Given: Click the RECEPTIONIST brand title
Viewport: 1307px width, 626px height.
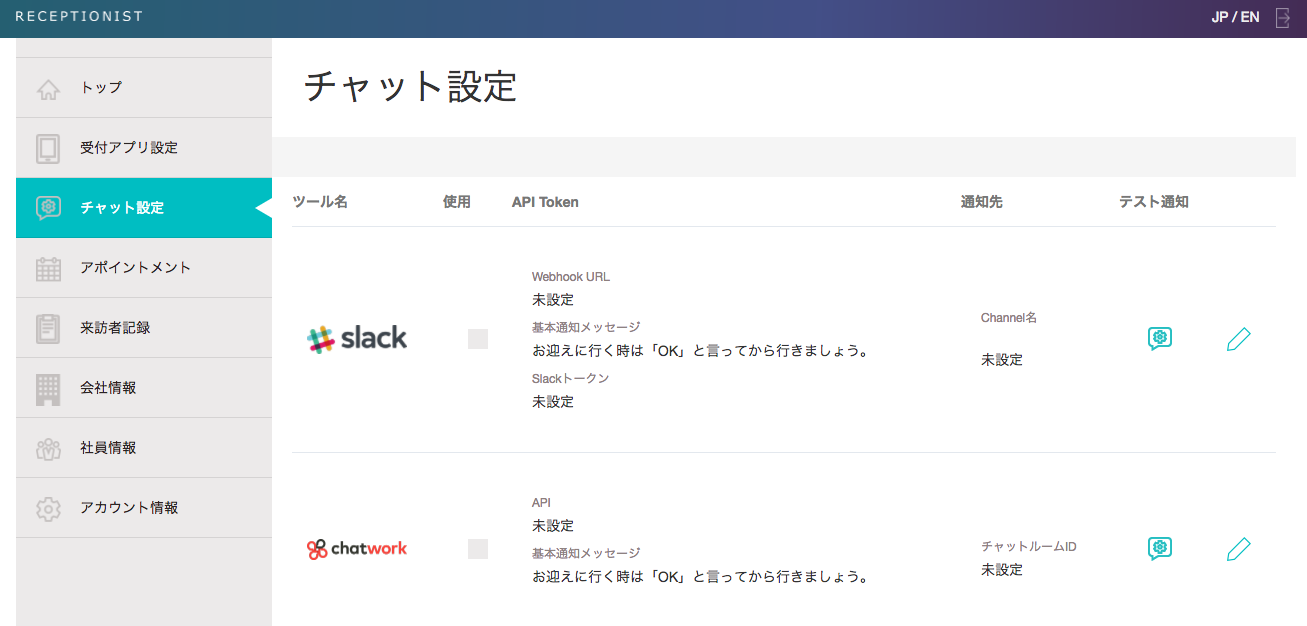Looking at the screenshot, I should 79,17.
